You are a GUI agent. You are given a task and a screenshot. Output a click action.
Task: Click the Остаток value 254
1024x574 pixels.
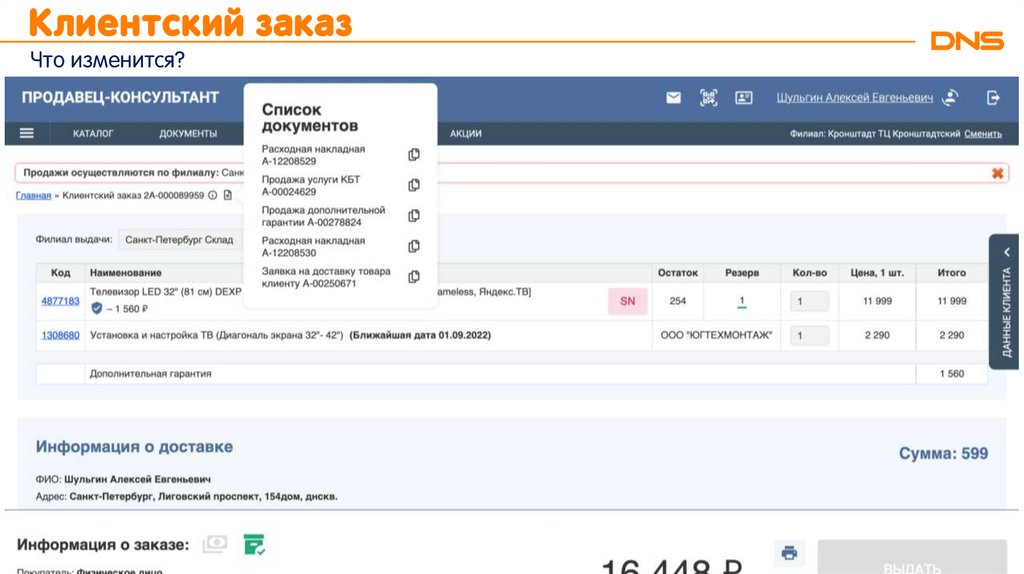[x=678, y=301]
